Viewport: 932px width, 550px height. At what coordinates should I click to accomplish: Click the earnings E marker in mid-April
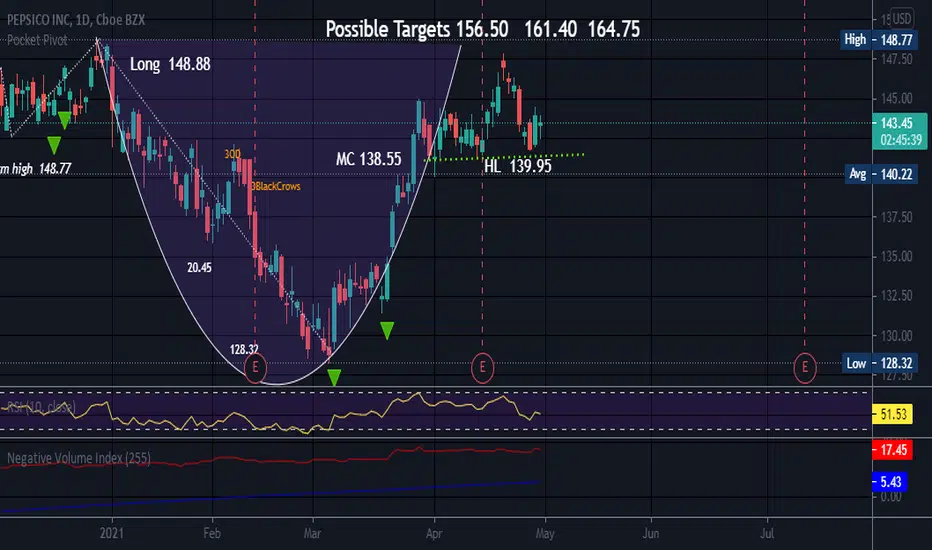click(x=482, y=367)
